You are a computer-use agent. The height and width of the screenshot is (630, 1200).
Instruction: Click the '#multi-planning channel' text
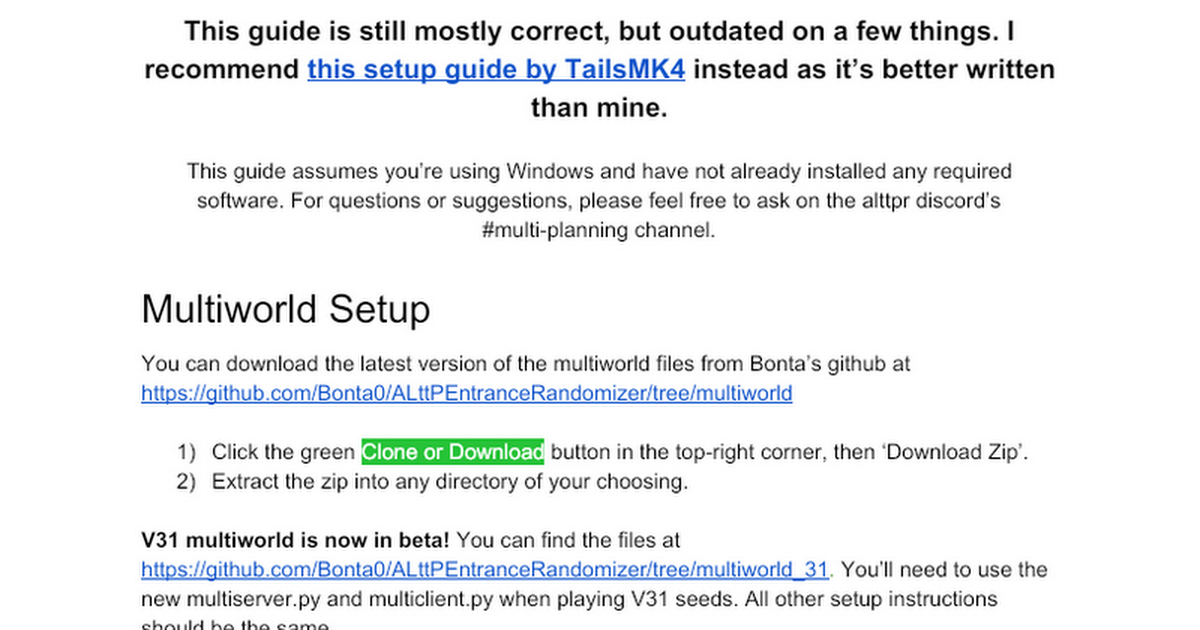pos(598,231)
